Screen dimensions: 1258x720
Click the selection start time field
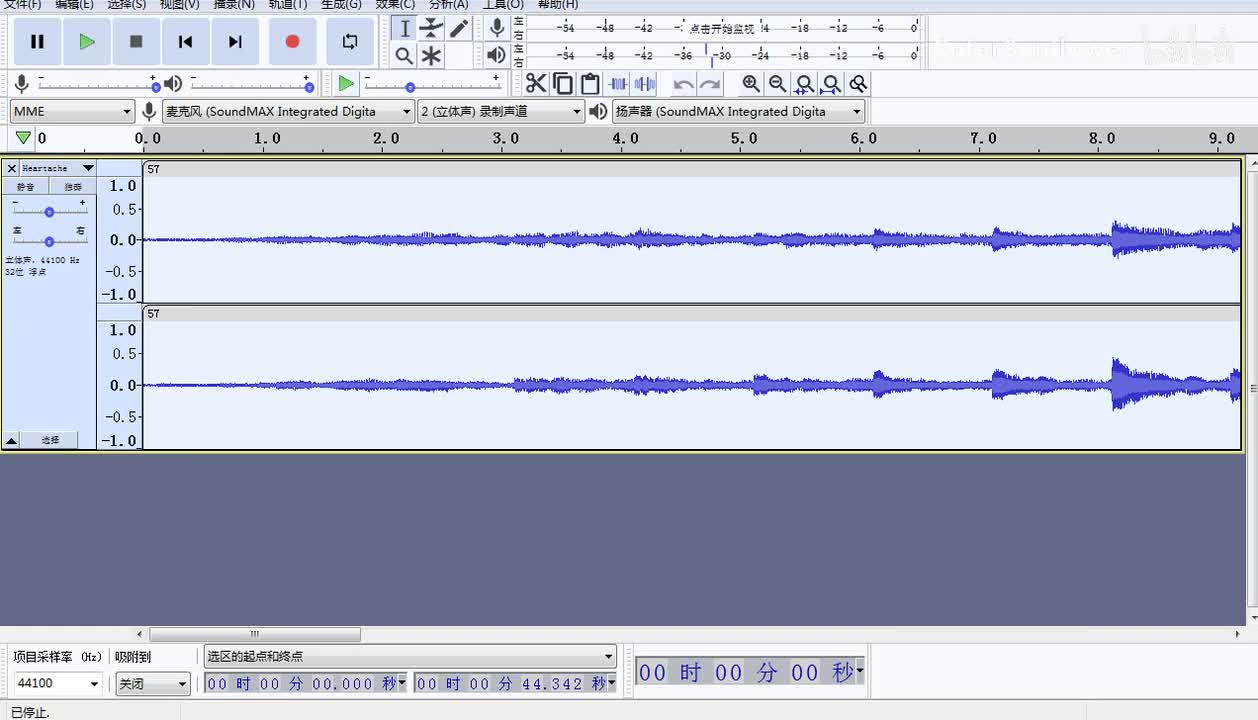tap(306, 684)
